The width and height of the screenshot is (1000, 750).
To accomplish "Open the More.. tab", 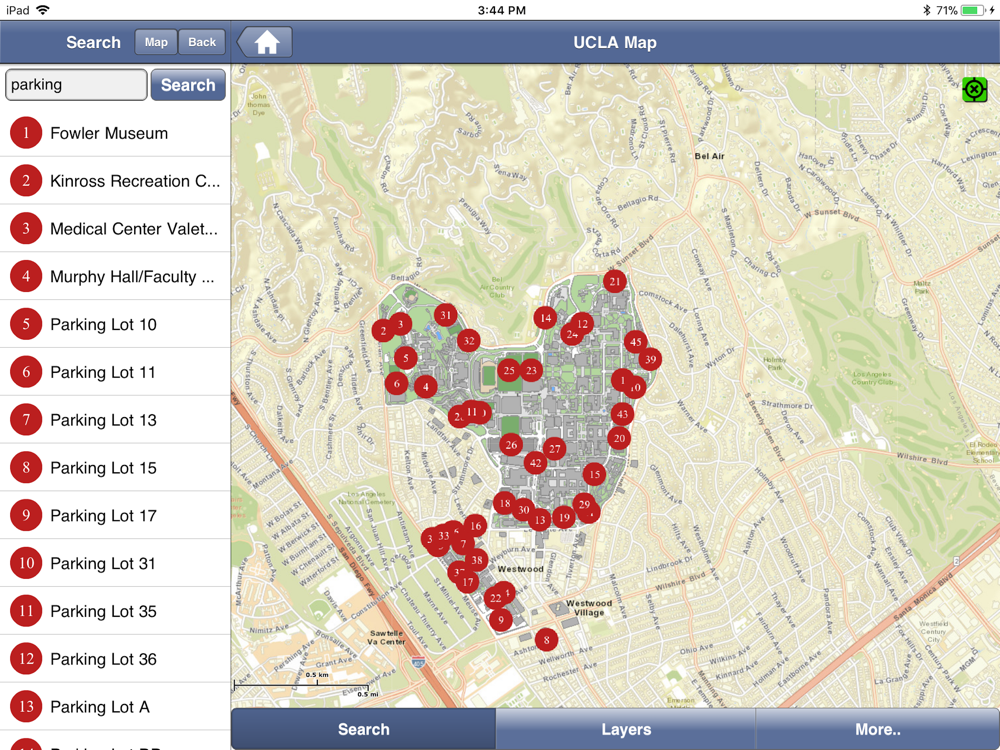I will tap(878, 729).
